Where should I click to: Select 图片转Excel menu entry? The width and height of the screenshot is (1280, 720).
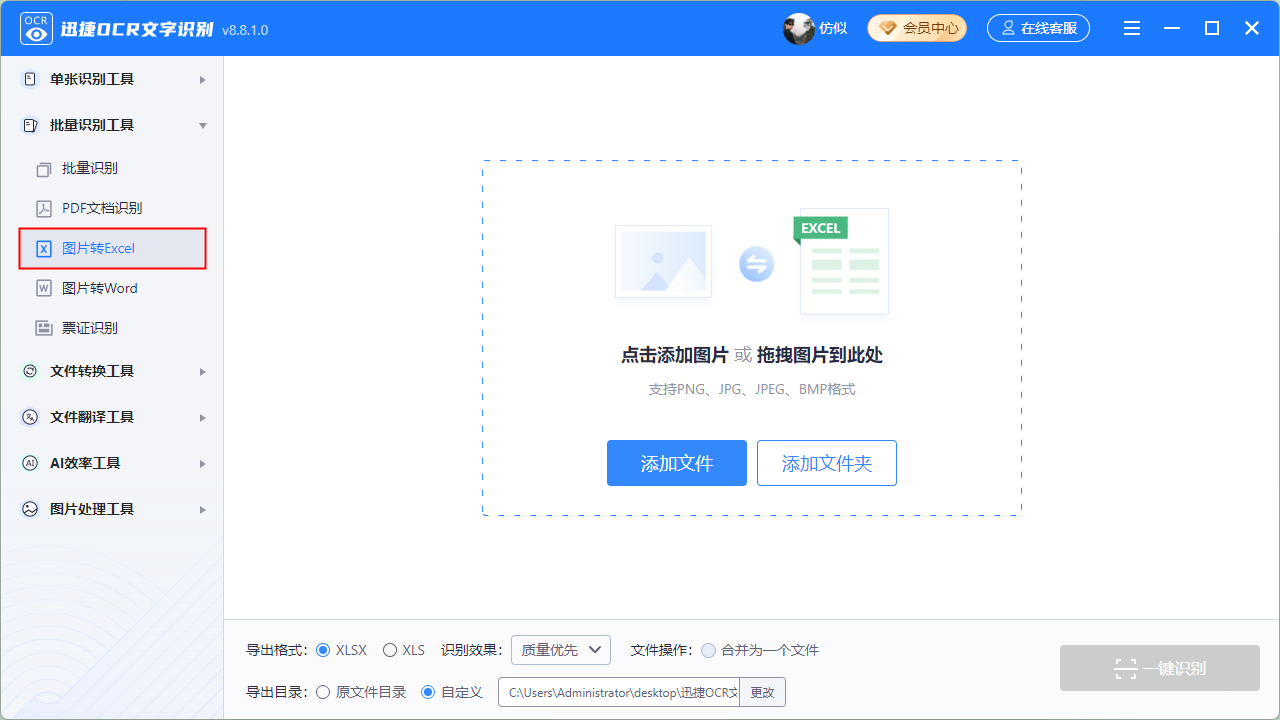pos(112,248)
